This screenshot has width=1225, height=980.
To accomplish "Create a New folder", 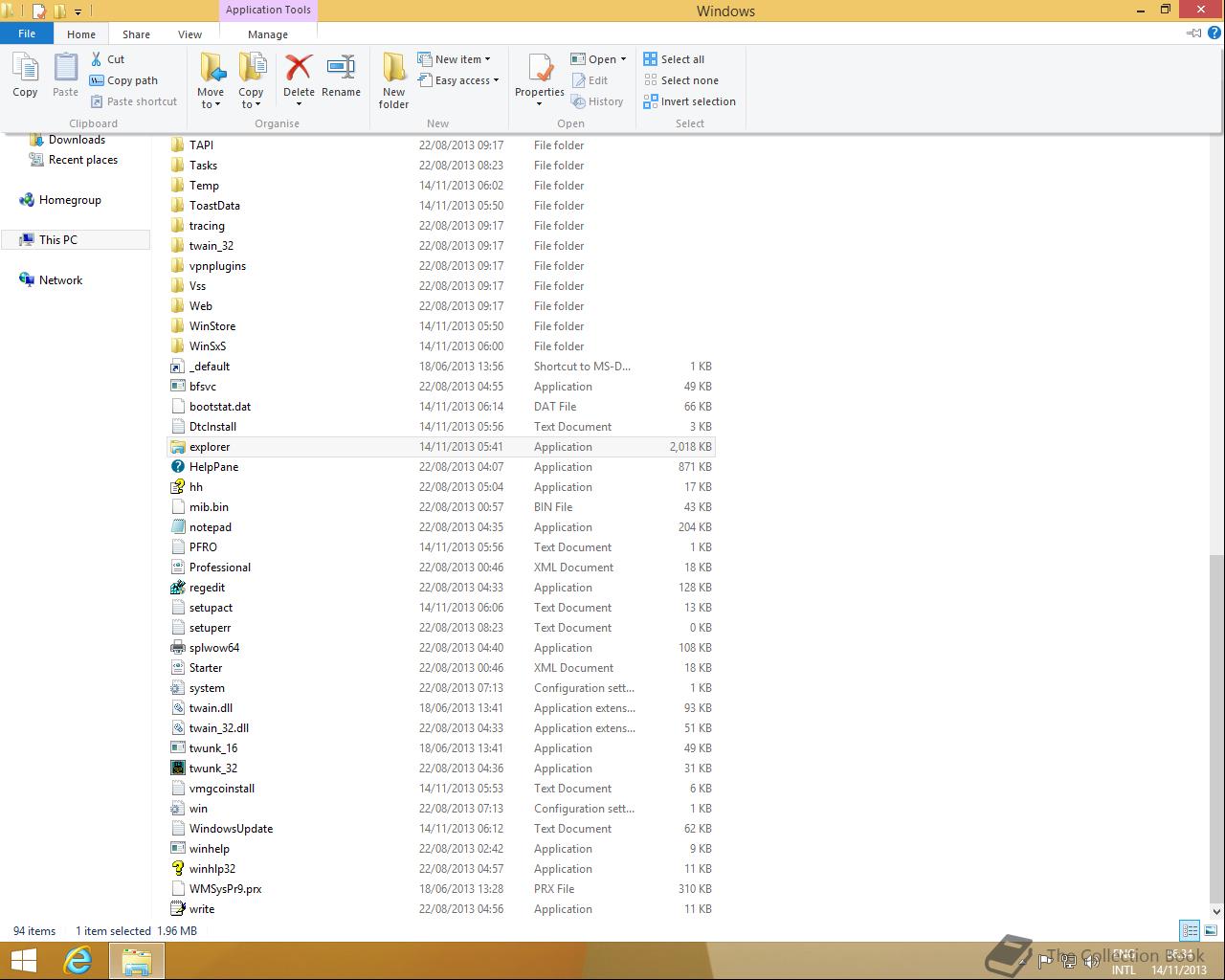I will pyautogui.click(x=393, y=80).
